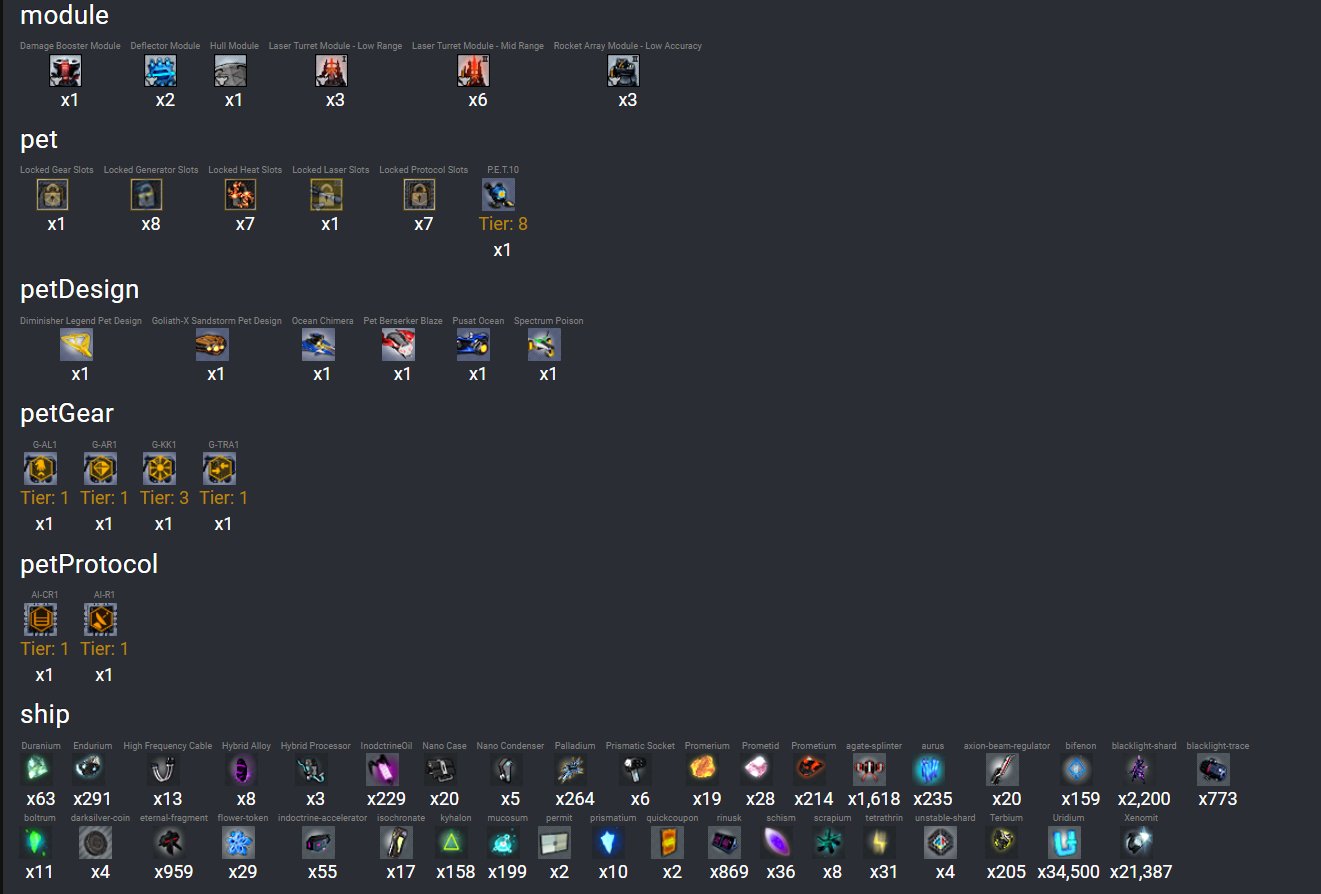Click the AI-CR1 pet protocol icon
Image resolution: width=1321 pixels, height=894 pixels.
click(x=41, y=620)
